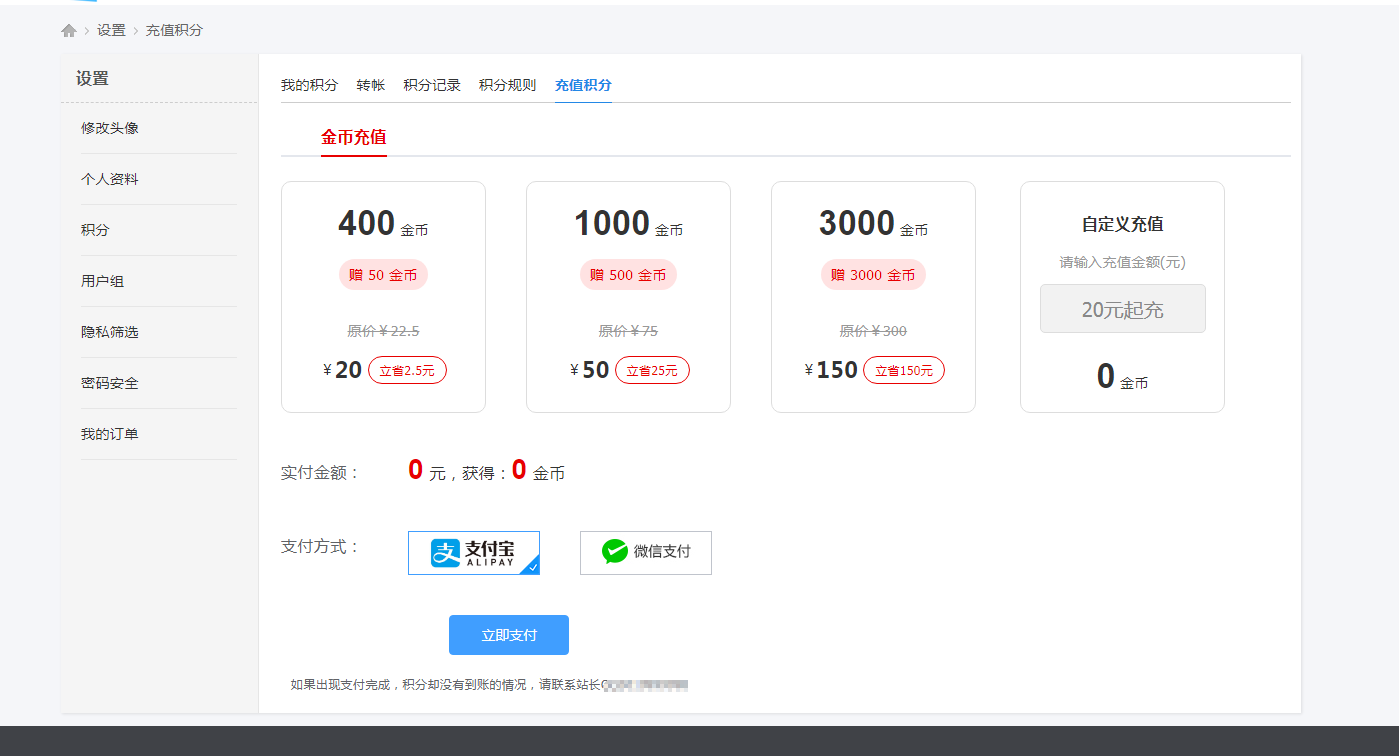1399x756 pixels.
Task: Open 修改头像 in settings sidebar
Action: (110, 128)
